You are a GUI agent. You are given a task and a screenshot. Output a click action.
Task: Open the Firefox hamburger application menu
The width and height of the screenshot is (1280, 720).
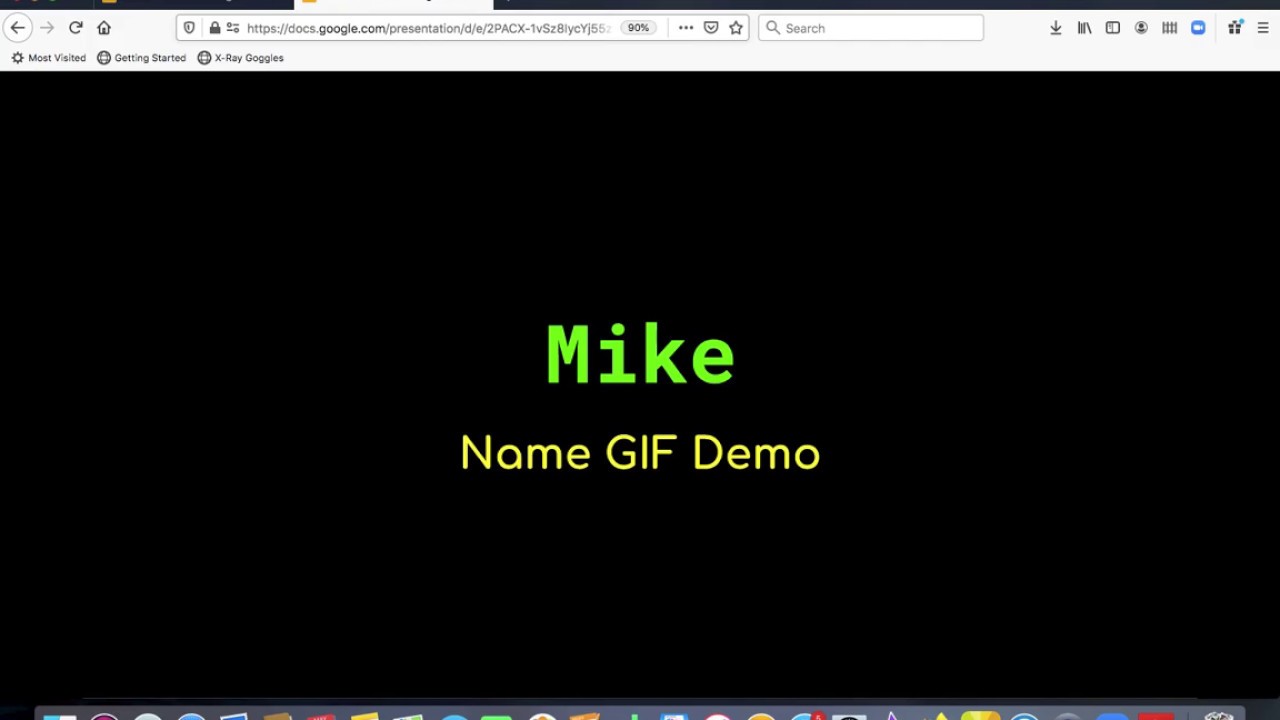point(1263,28)
